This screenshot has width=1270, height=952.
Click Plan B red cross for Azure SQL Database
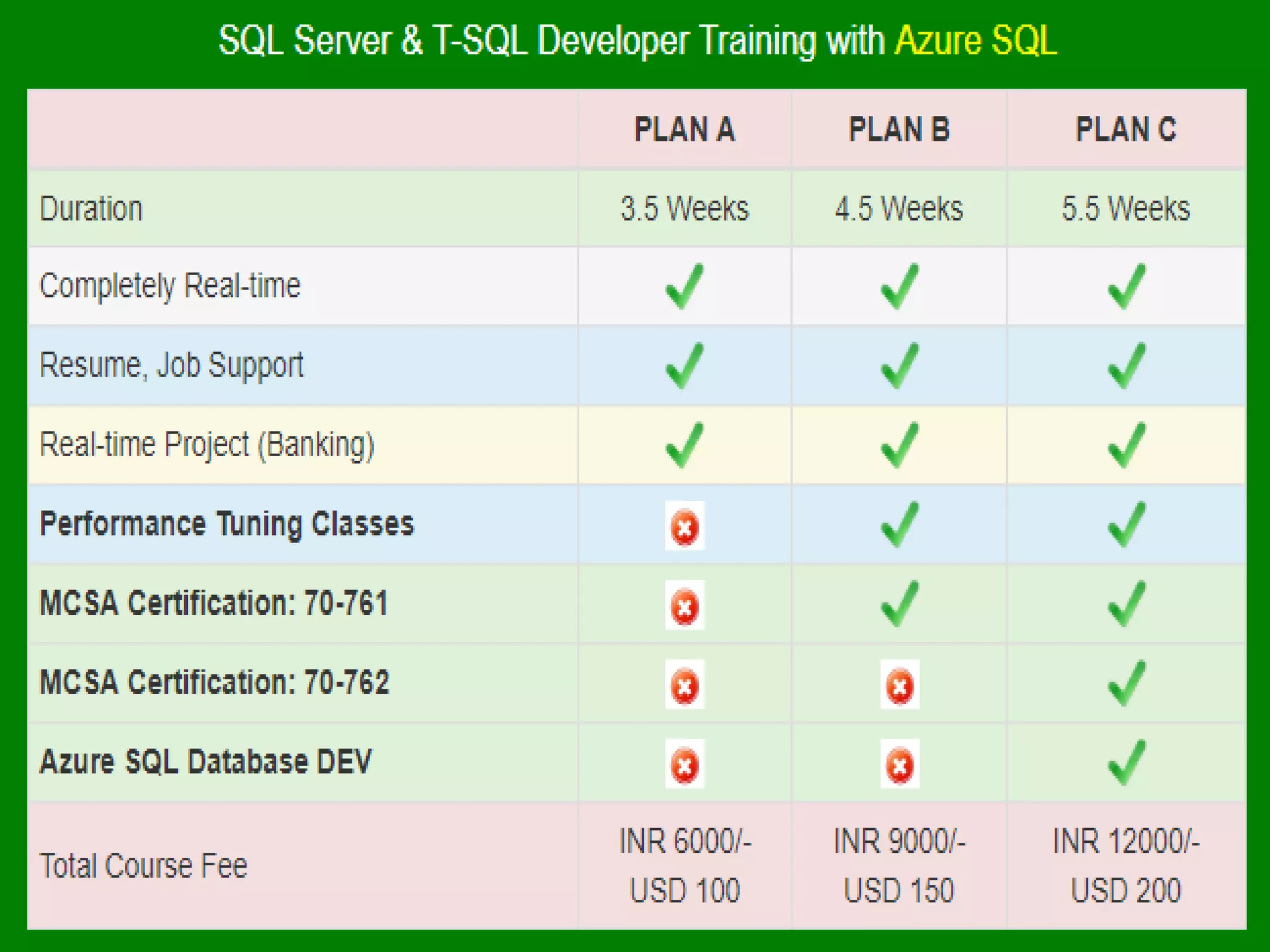click(899, 764)
